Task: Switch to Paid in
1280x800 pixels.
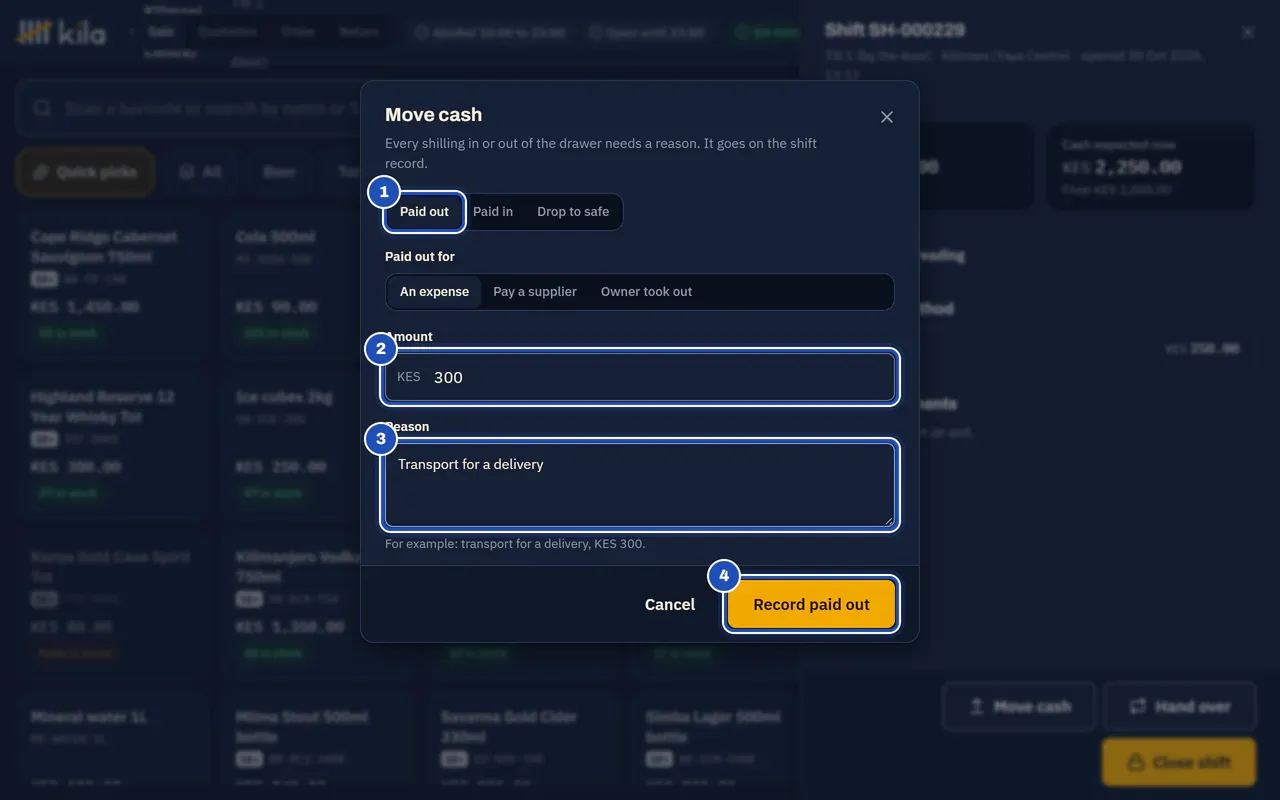Action: [493, 212]
